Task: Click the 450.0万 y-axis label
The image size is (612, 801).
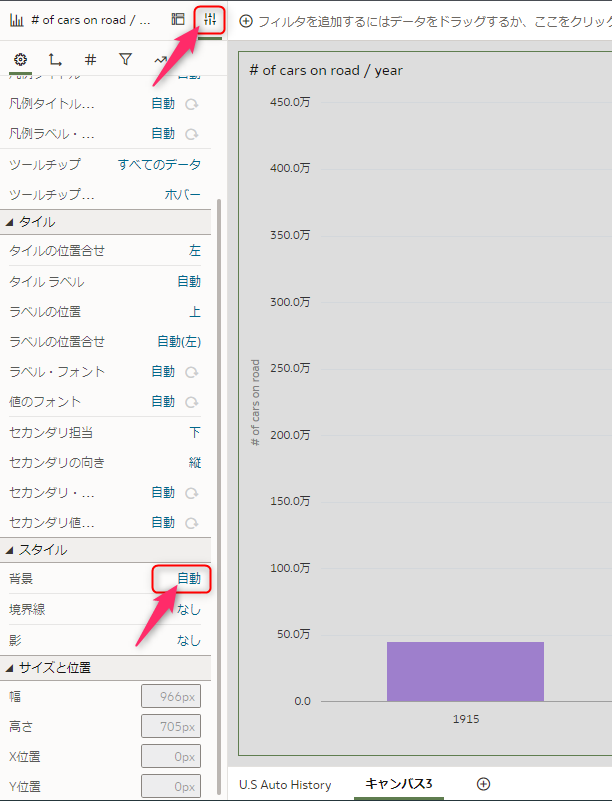Action: [x=290, y=102]
